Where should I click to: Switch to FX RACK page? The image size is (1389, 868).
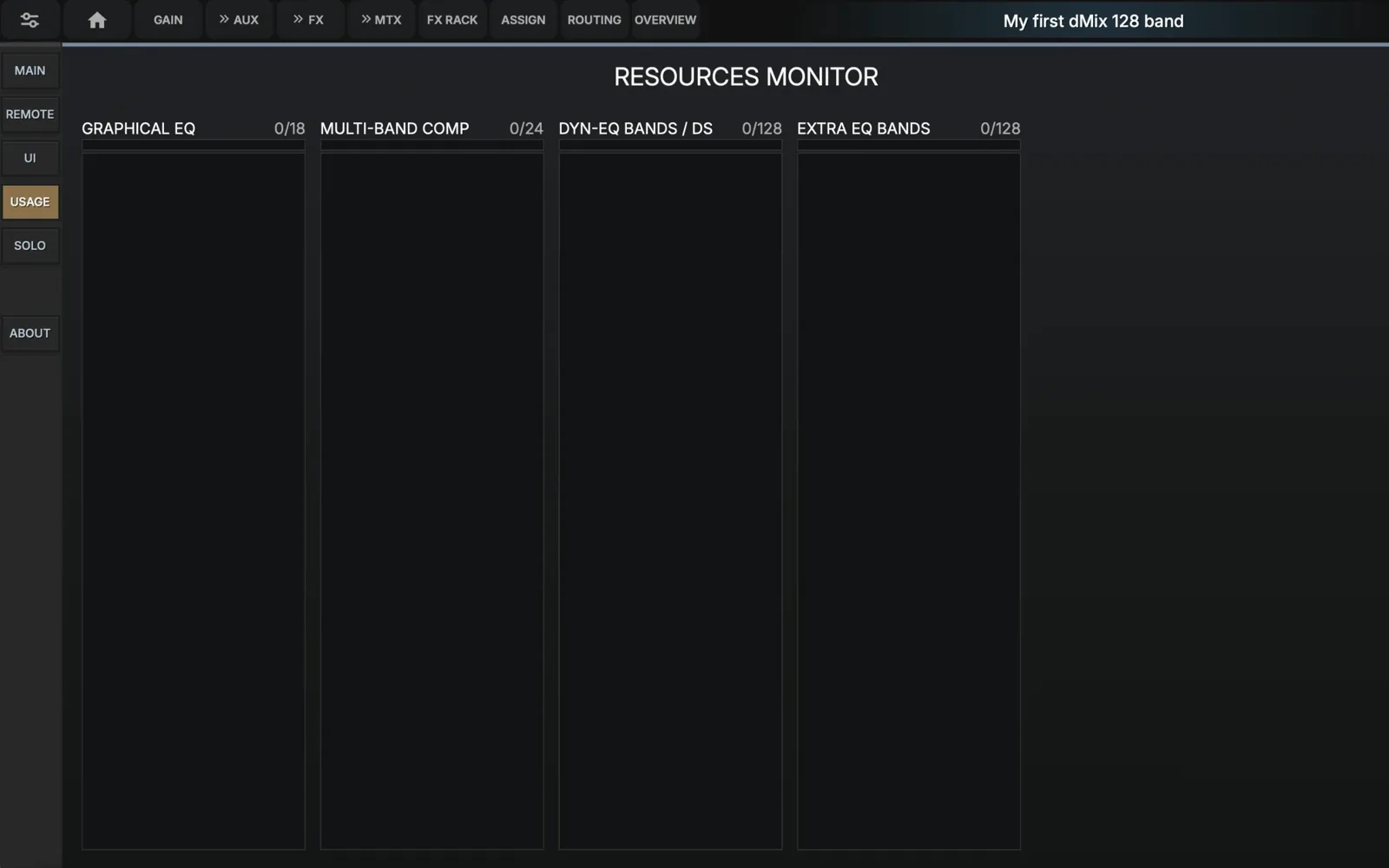(x=452, y=20)
